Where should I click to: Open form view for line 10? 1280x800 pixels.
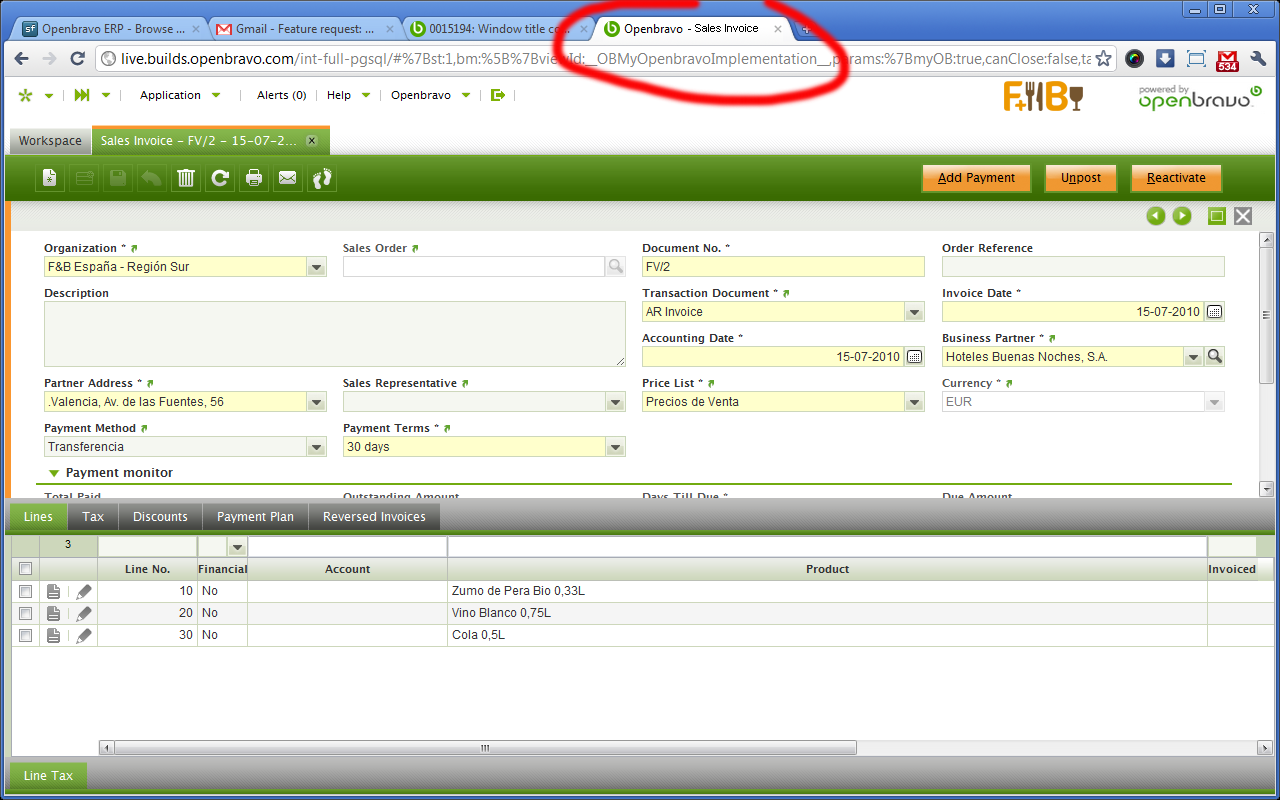coord(54,592)
